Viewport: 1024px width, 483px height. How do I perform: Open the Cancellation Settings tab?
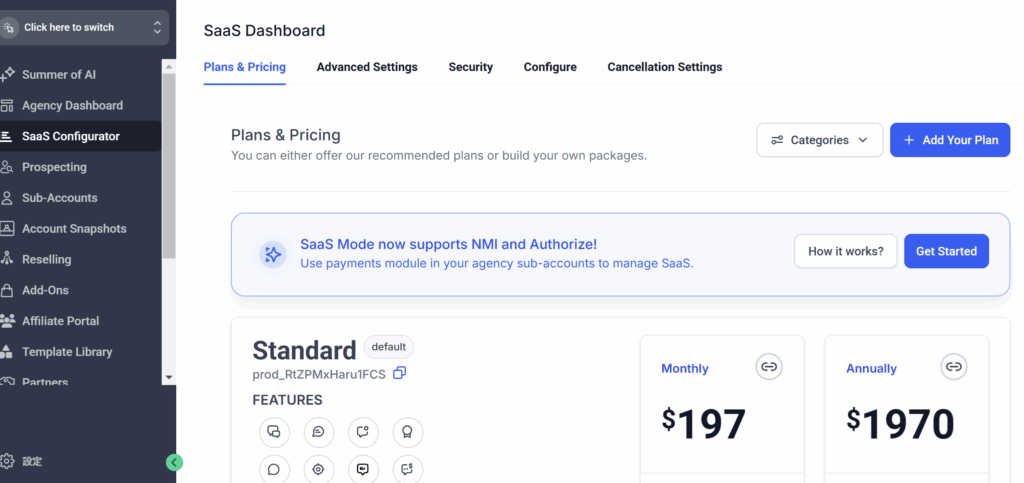pos(665,67)
